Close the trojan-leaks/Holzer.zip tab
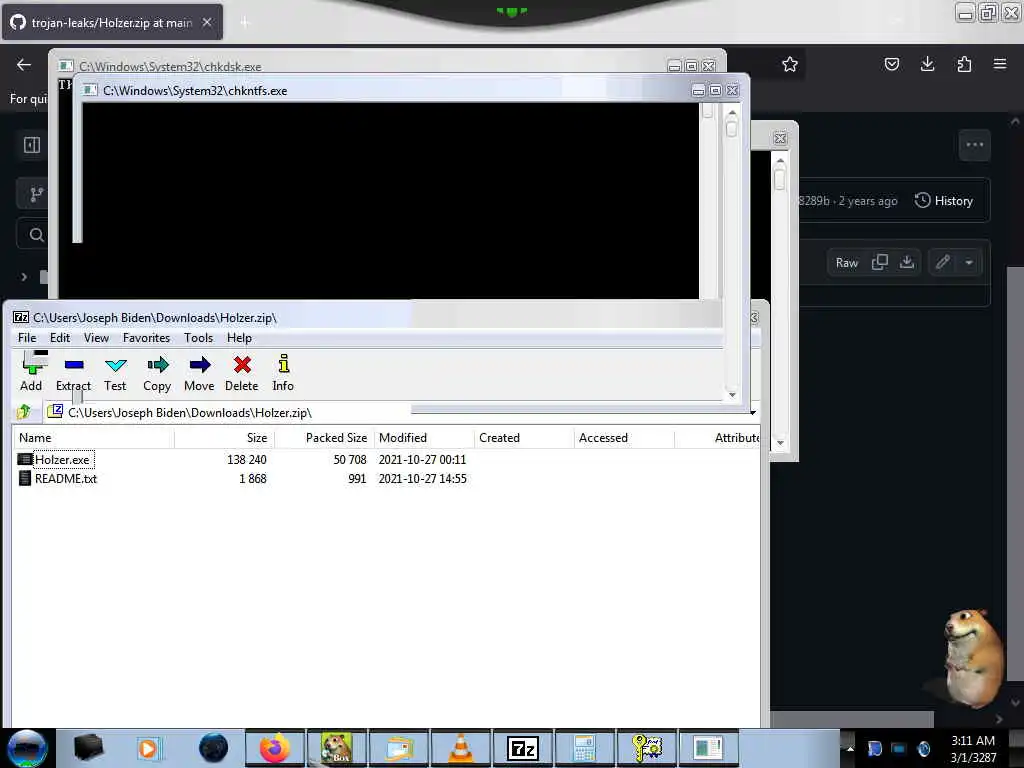The image size is (1024, 768). pyautogui.click(x=207, y=23)
